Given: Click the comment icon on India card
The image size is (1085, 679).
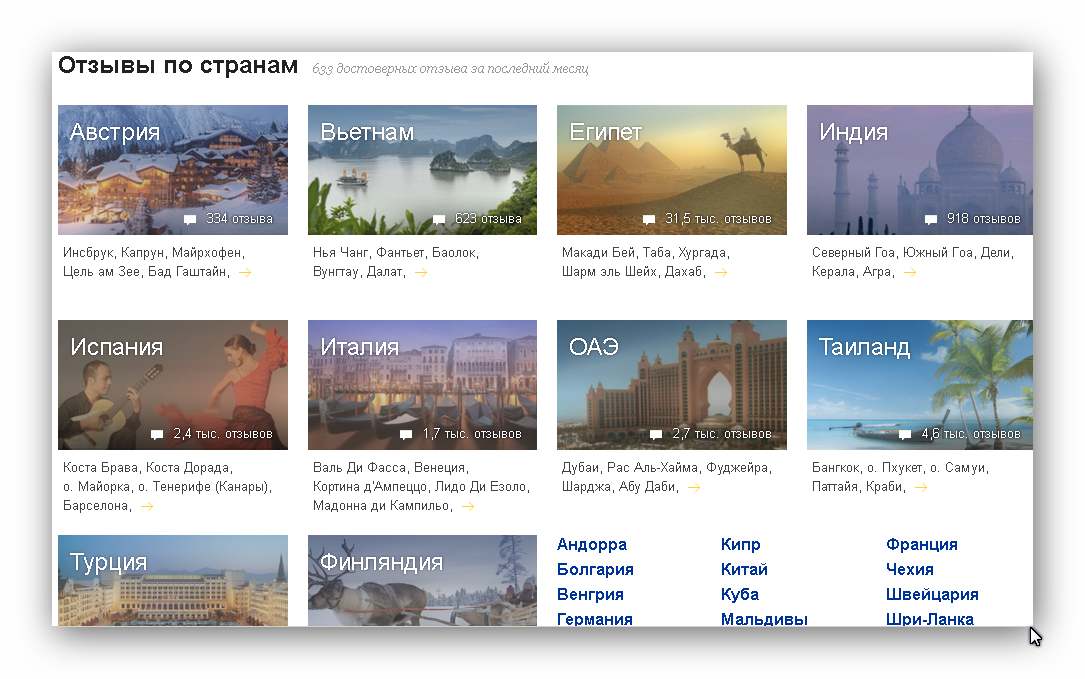Looking at the screenshot, I should [931, 220].
